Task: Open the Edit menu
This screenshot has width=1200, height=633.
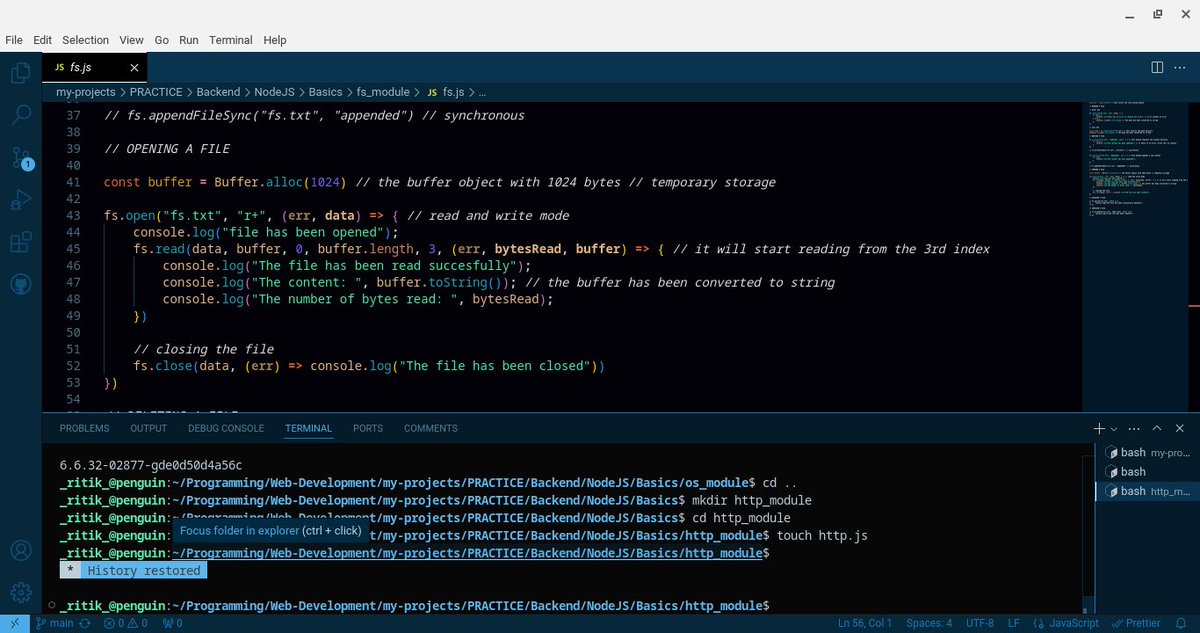Action: tap(42, 40)
